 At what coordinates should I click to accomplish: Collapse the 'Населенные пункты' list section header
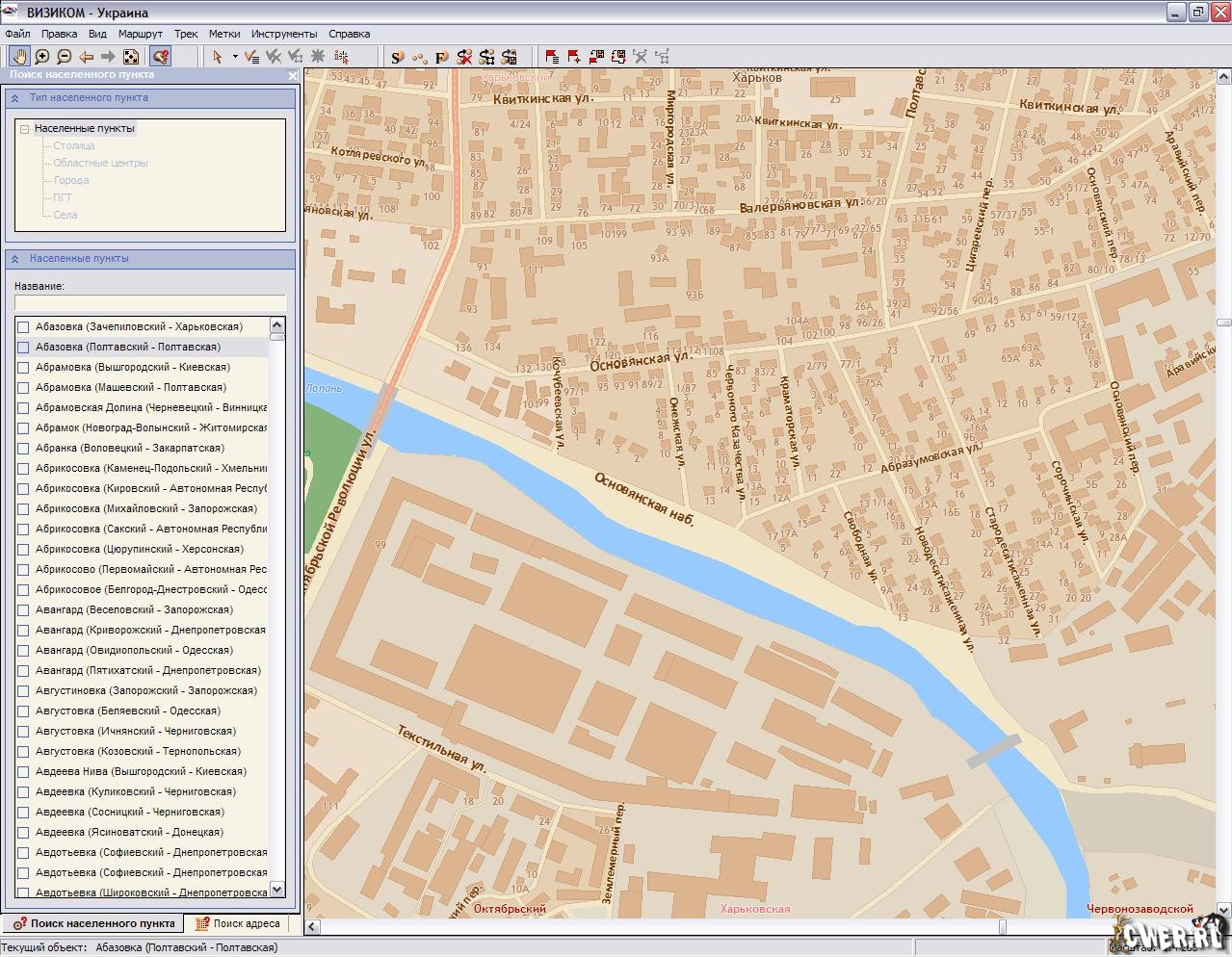(x=15, y=259)
